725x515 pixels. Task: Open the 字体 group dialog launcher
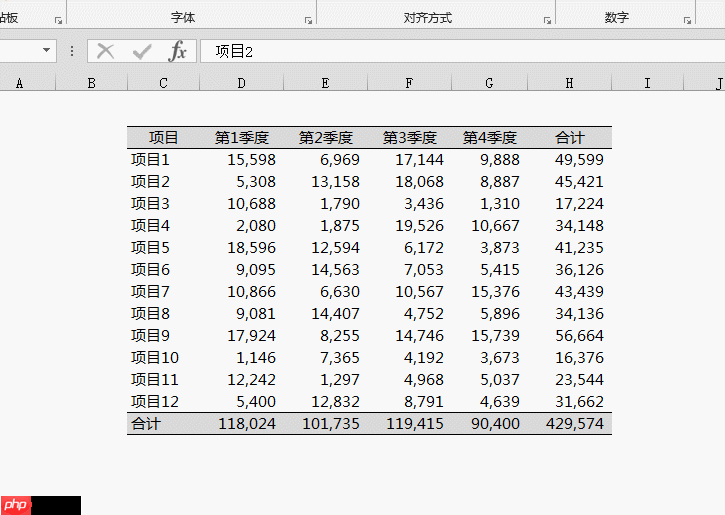tap(308, 20)
